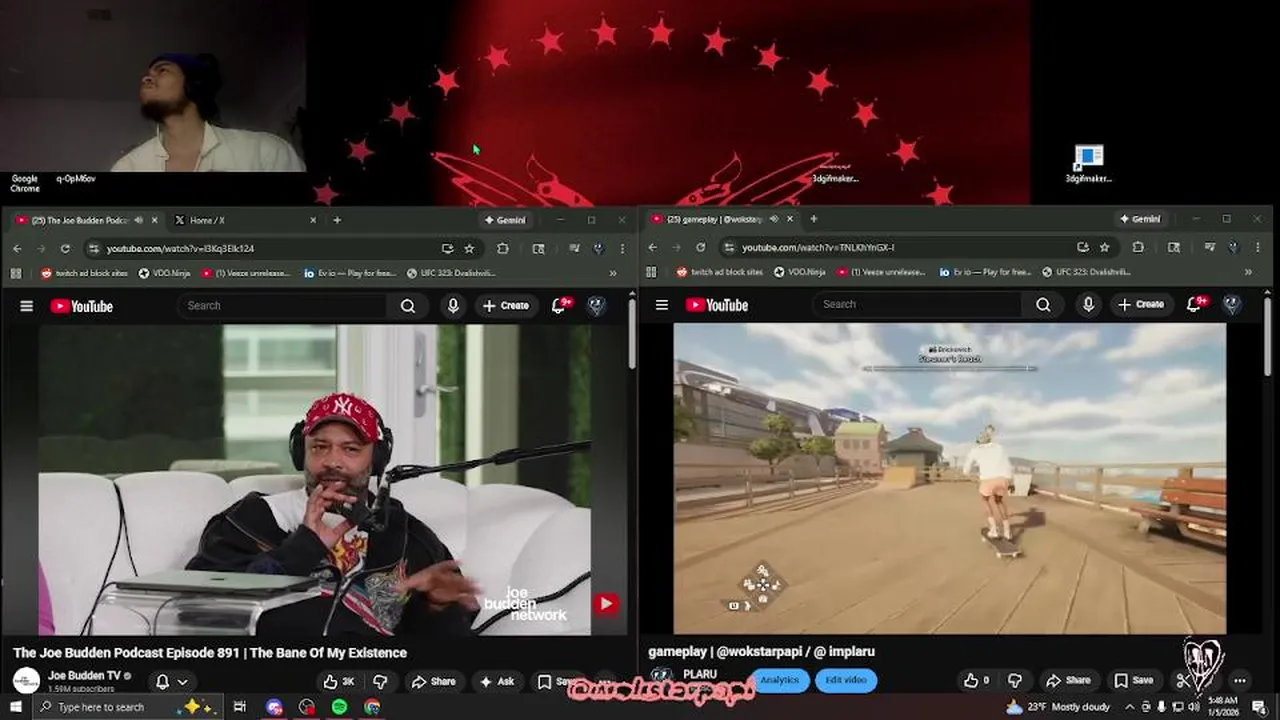Open YouTube guide menu in left window
This screenshot has width=1280, height=720.
[x=27, y=306]
